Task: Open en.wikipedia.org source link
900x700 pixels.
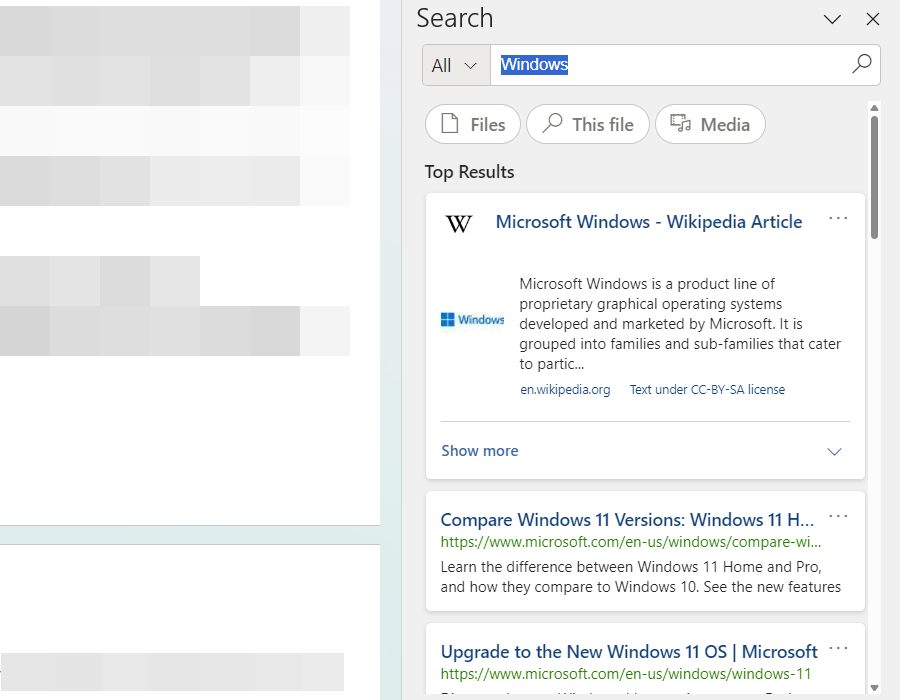Action: point(565,390)
